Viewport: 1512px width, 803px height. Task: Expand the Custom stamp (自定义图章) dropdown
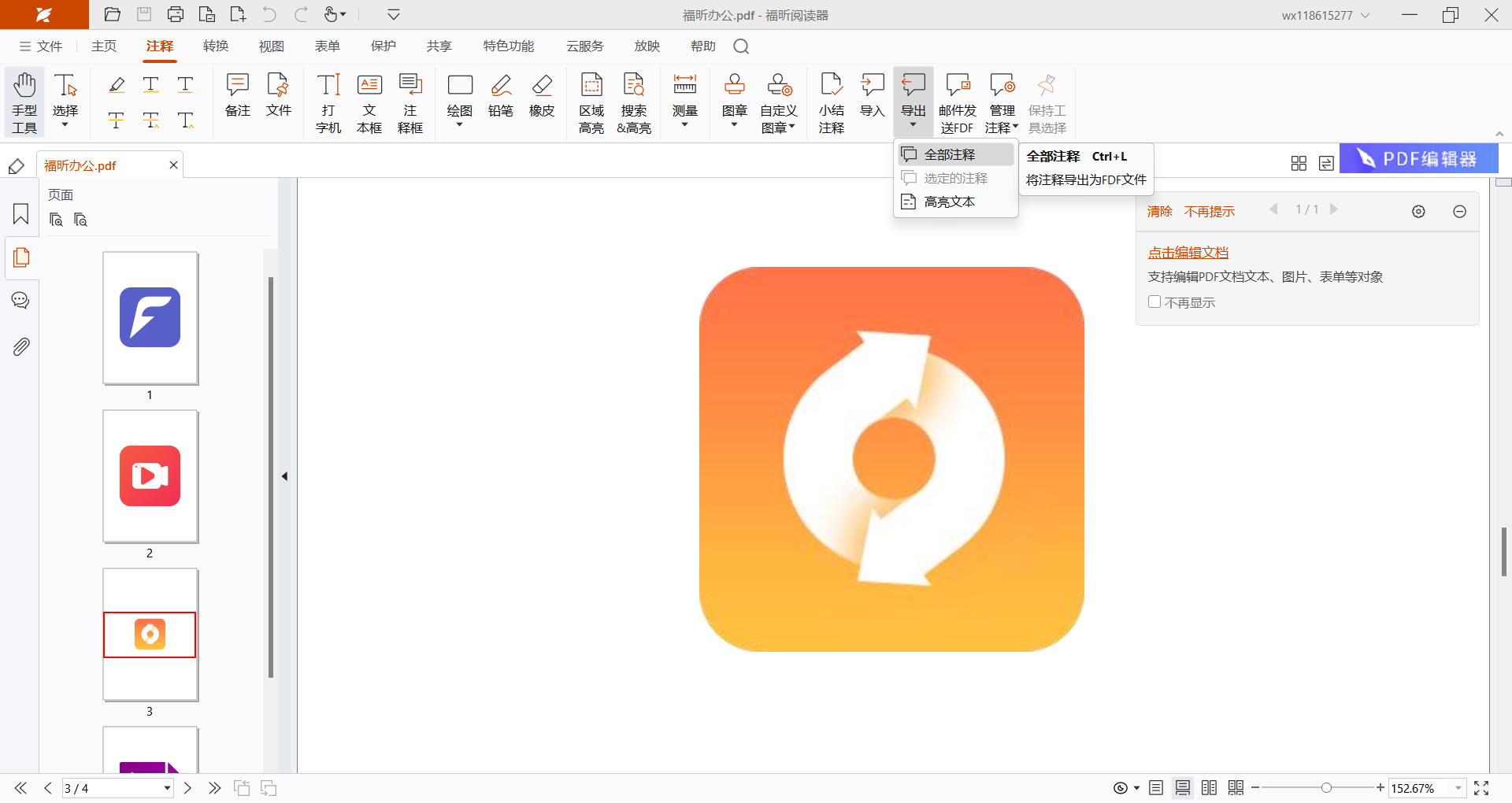click(x=792, y=127)
